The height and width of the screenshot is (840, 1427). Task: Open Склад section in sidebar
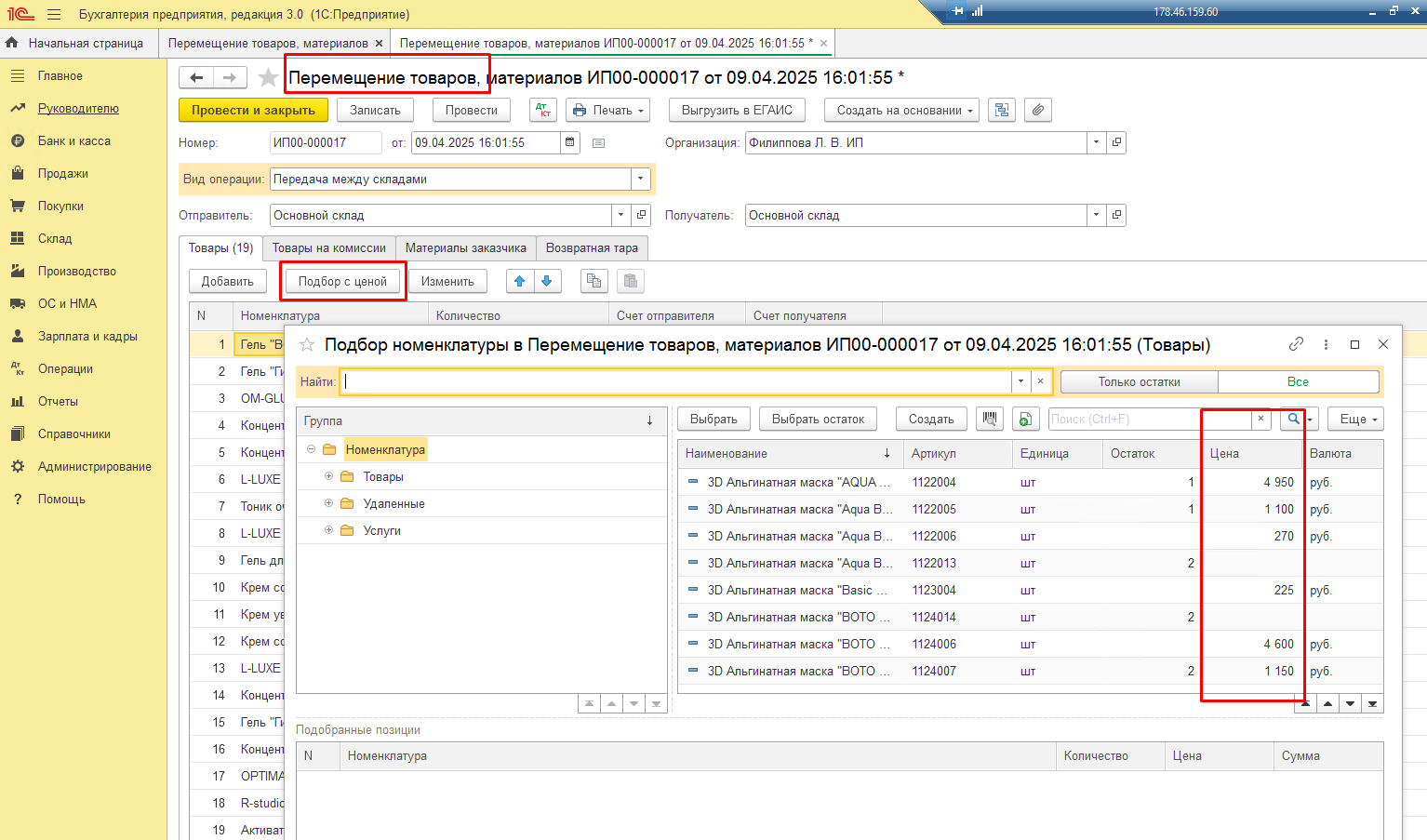55,238
